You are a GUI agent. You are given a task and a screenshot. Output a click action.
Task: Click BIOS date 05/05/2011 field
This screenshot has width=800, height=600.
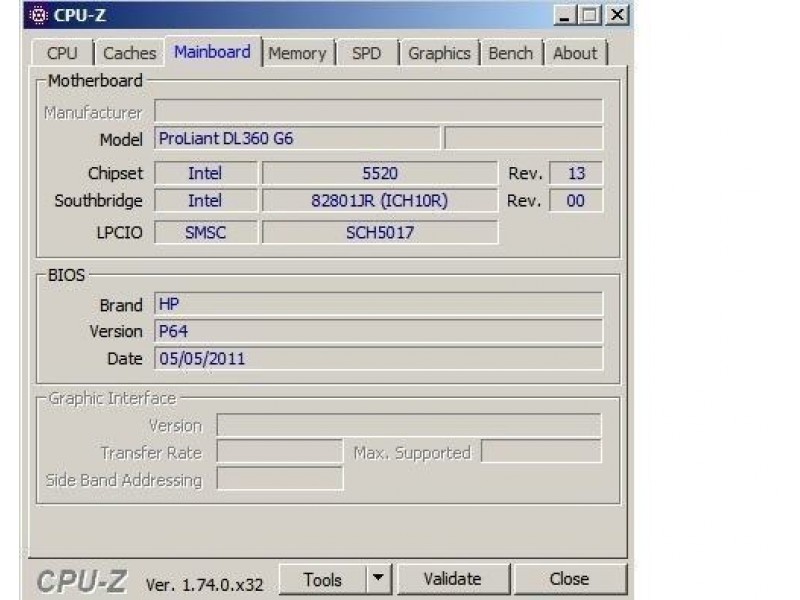tap(379, 358)
